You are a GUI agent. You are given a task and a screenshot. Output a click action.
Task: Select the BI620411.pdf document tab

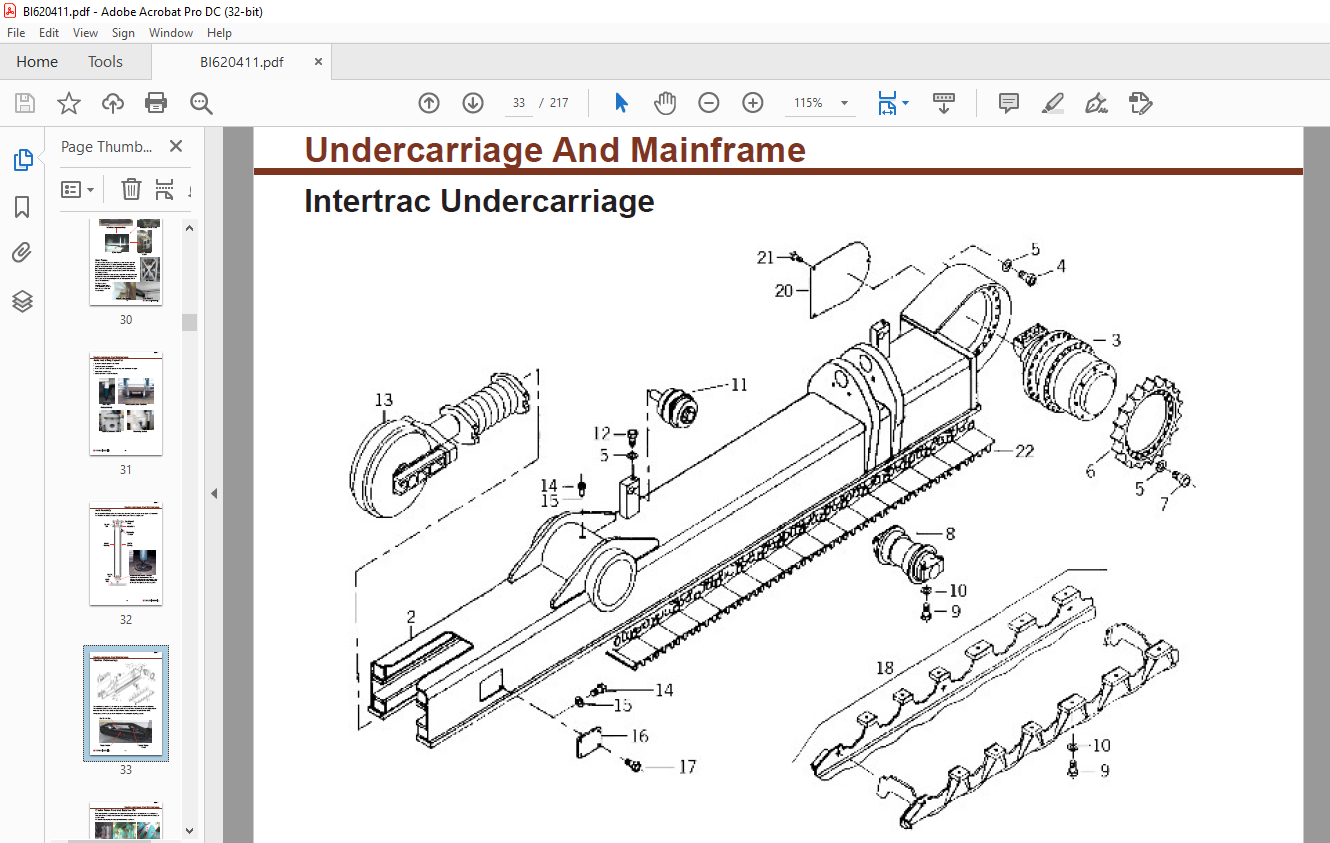(x=242, y=62)
